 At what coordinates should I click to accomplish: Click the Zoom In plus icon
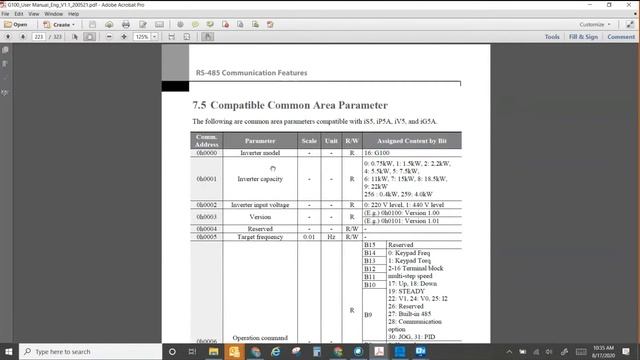coord(124,37)
